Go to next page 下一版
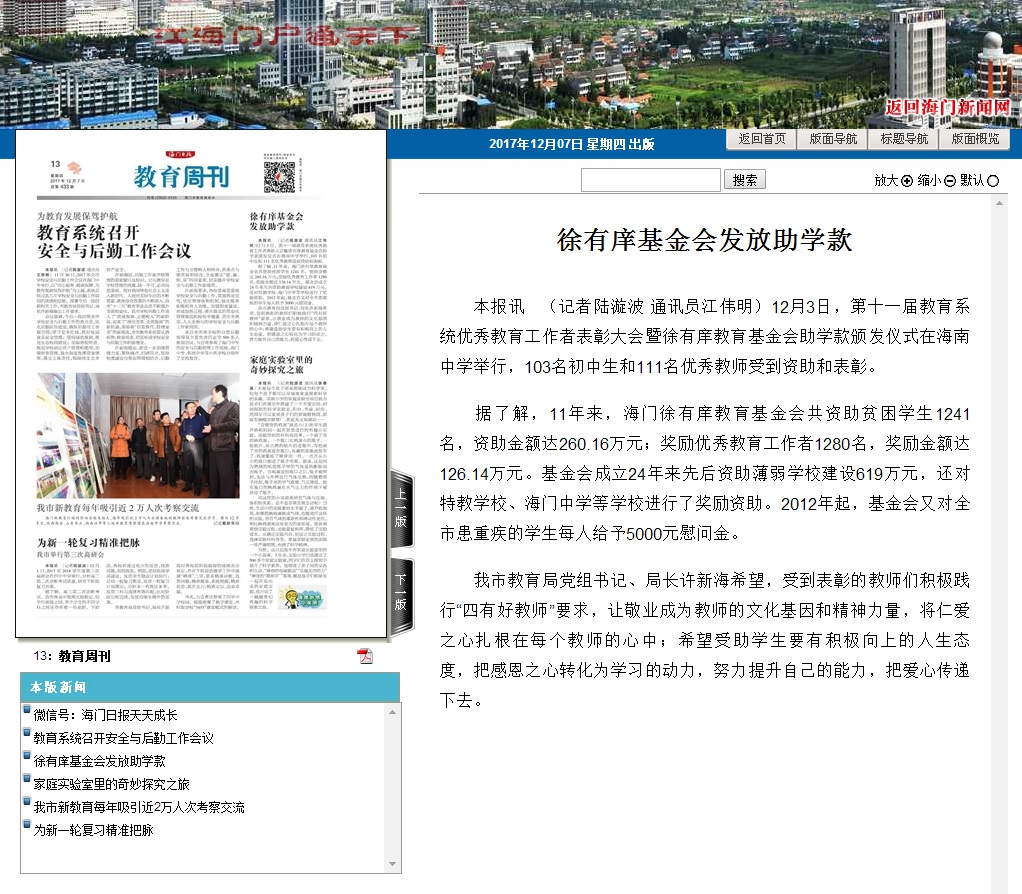The height and width of the screenshot is (894, 1022). pyautogui.click(x=402, y=594)
